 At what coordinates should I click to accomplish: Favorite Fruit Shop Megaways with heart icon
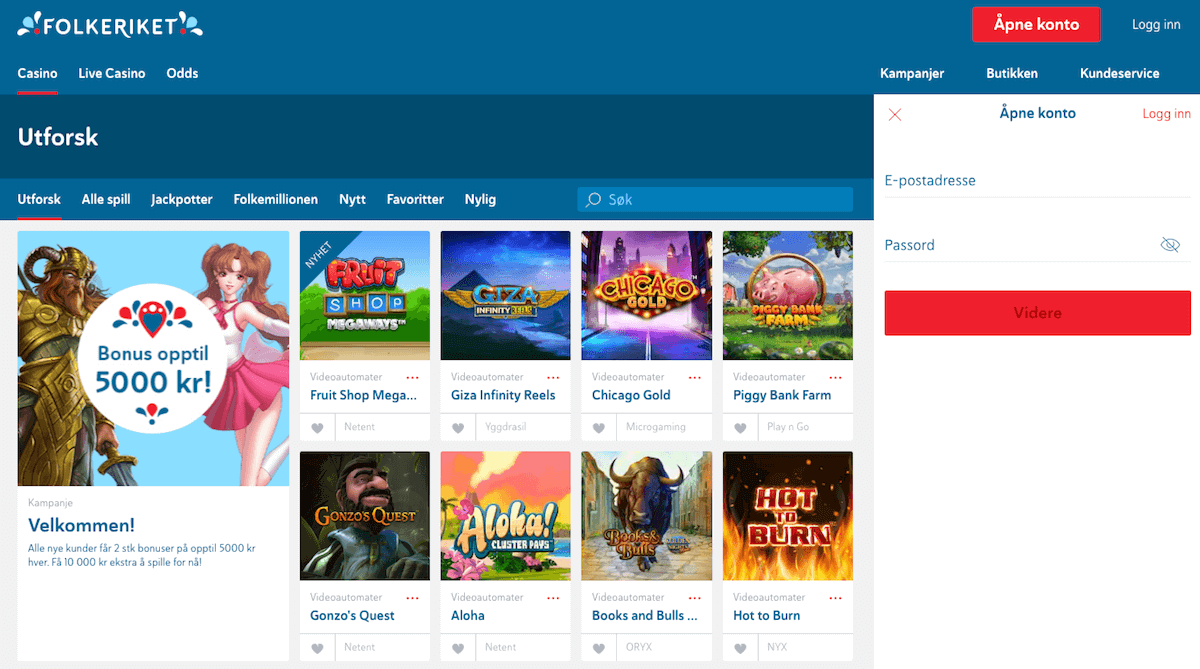[318, 427]
